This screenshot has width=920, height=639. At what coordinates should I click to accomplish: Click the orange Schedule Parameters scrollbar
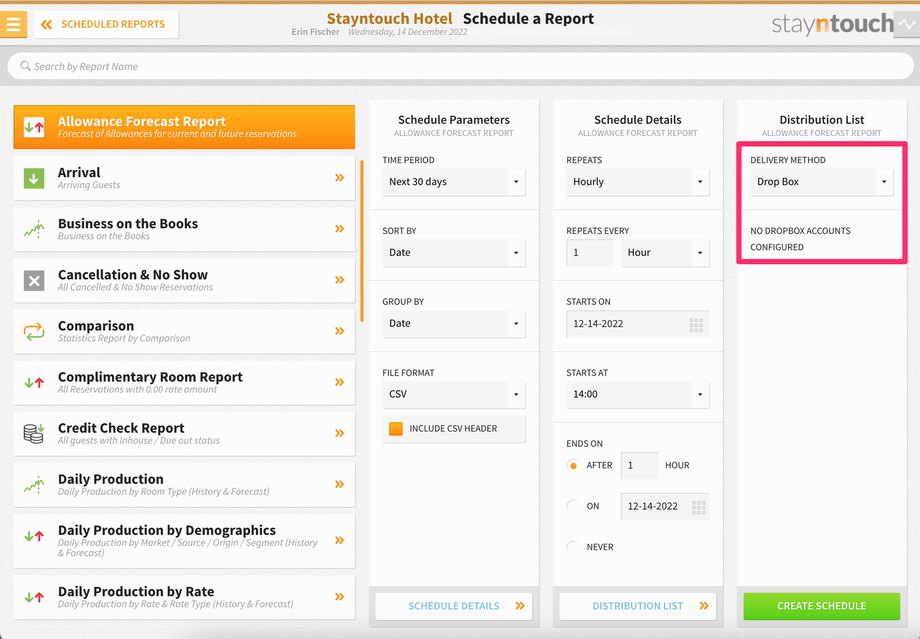362,241
